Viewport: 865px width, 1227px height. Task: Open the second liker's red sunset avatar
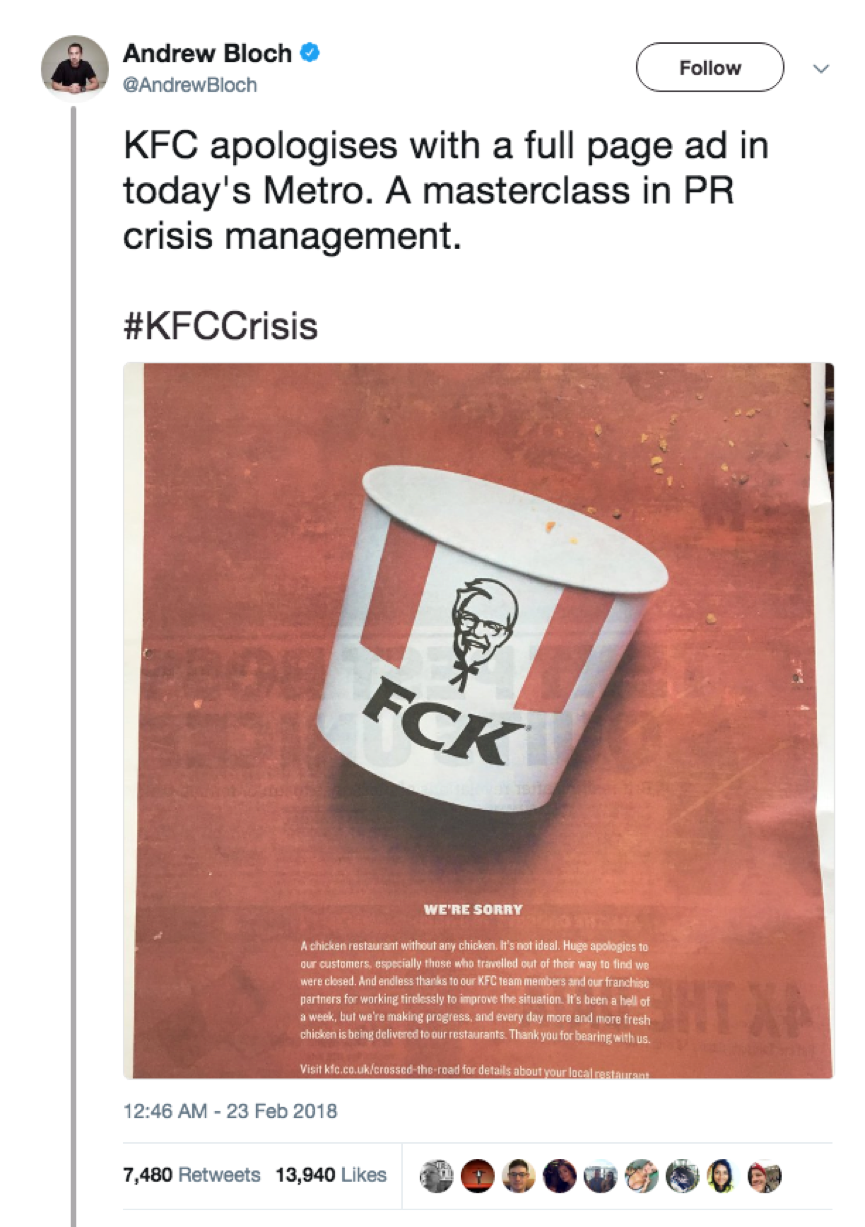point(478,1176)
